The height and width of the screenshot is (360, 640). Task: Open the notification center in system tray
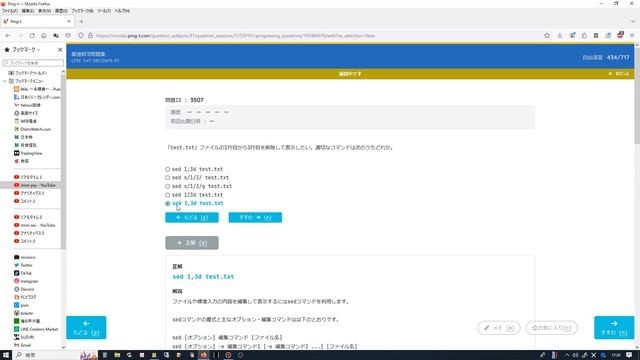[629, 355]
